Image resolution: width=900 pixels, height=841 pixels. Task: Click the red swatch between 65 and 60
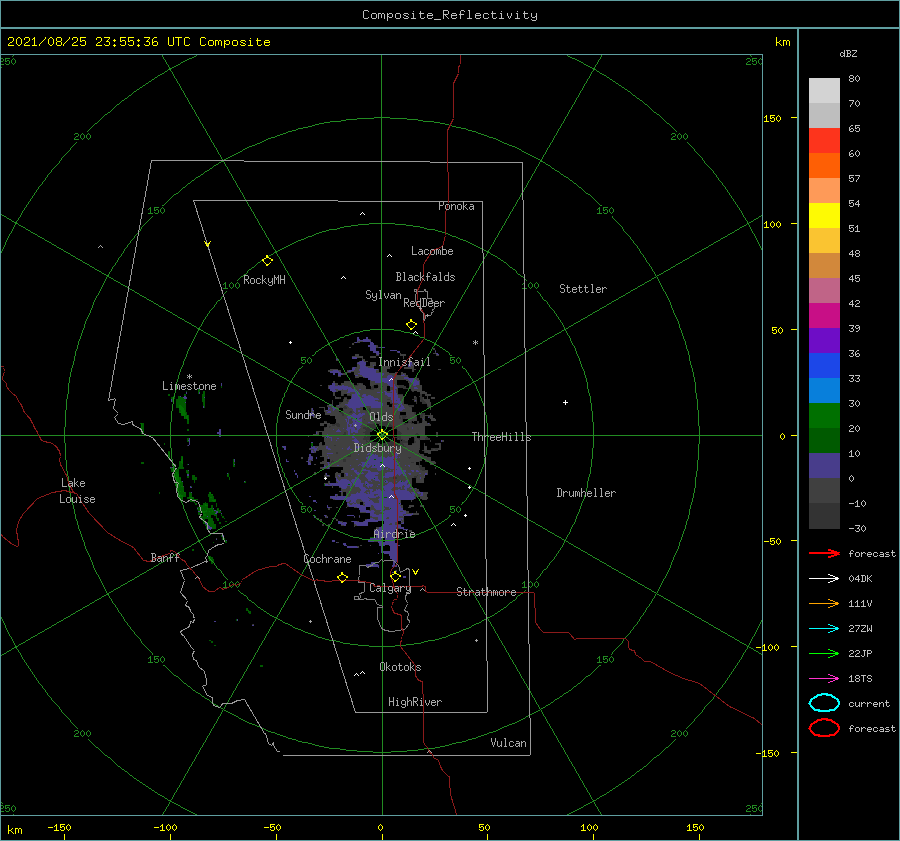click(x=824, y=141)
